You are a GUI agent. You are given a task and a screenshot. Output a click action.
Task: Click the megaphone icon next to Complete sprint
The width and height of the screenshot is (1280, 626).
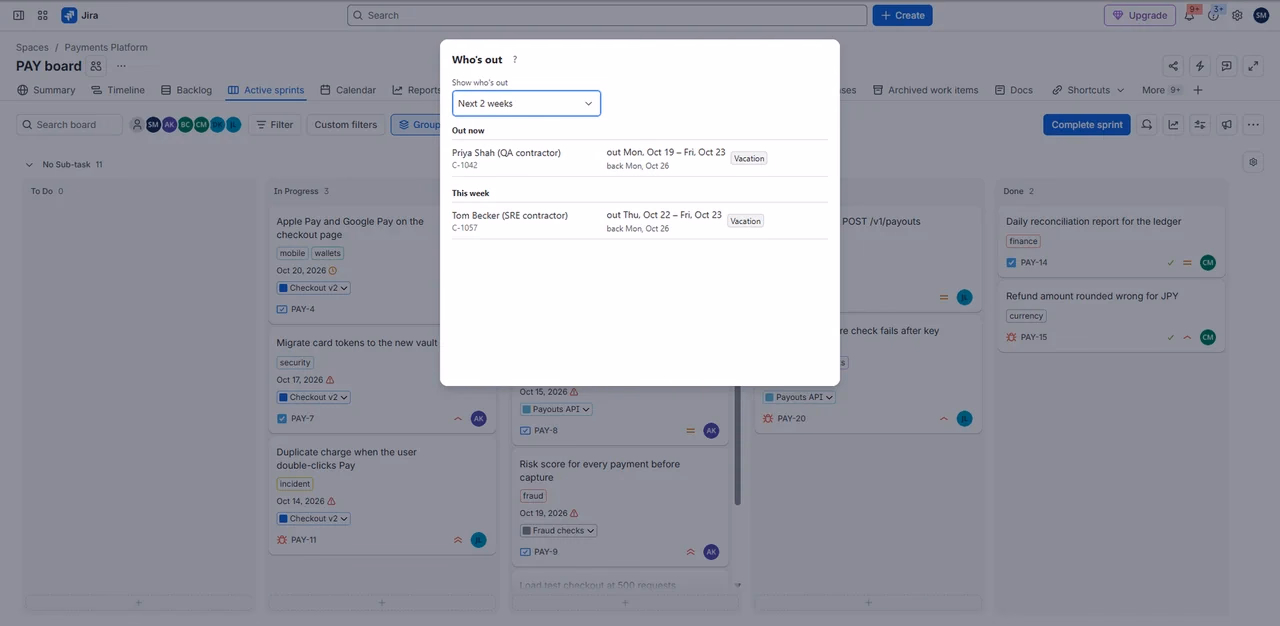1226,125
